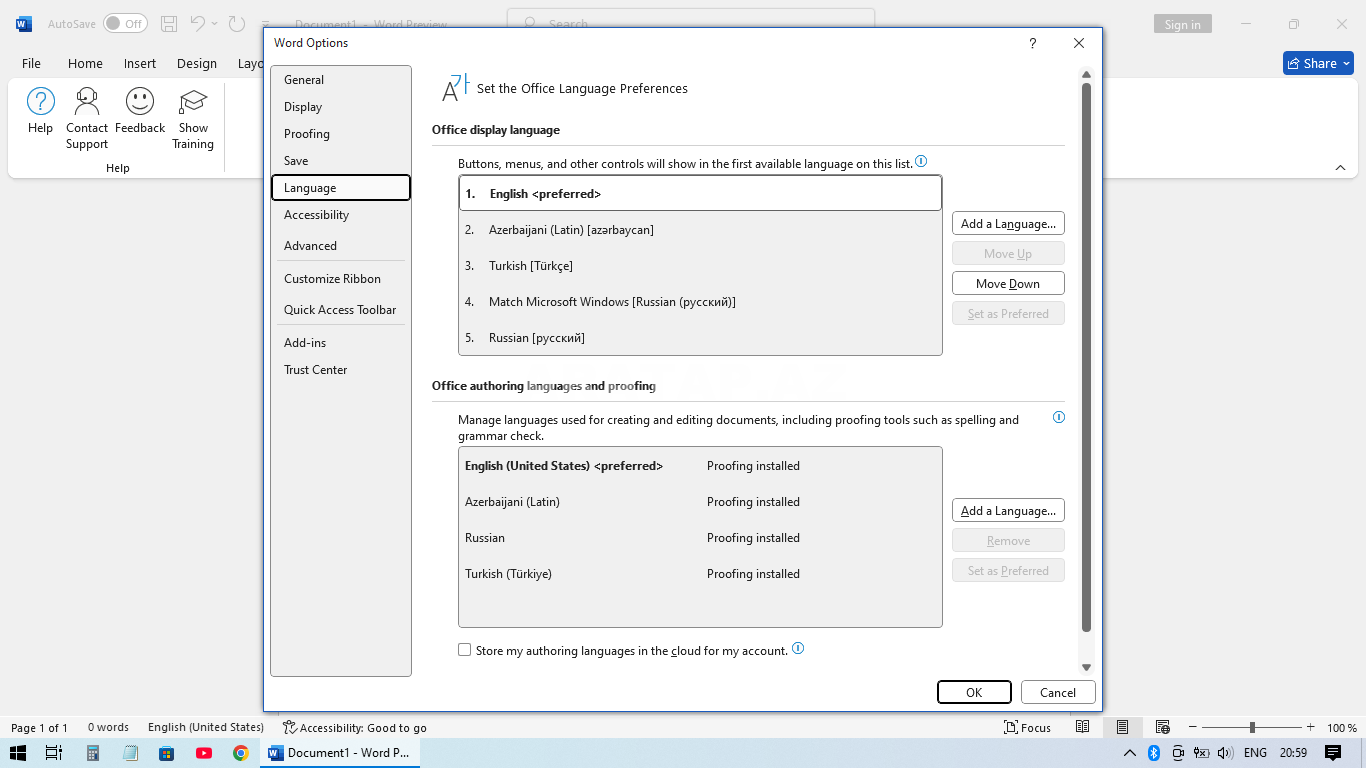Click info icon beside authoring languages description

tap(1059, 417)
